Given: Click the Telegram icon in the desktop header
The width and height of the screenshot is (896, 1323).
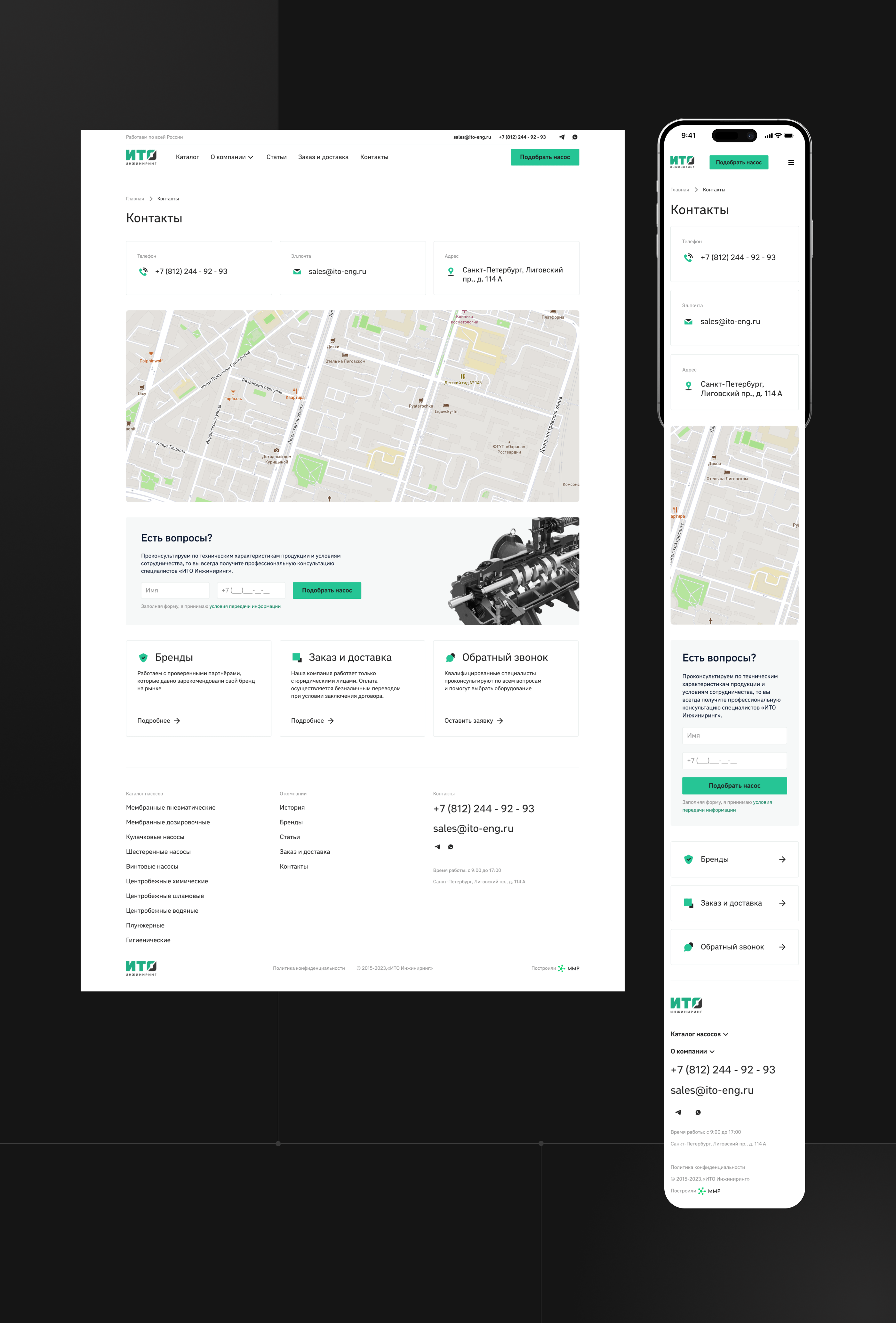Looking at the screenshot, I should [562, 137].
